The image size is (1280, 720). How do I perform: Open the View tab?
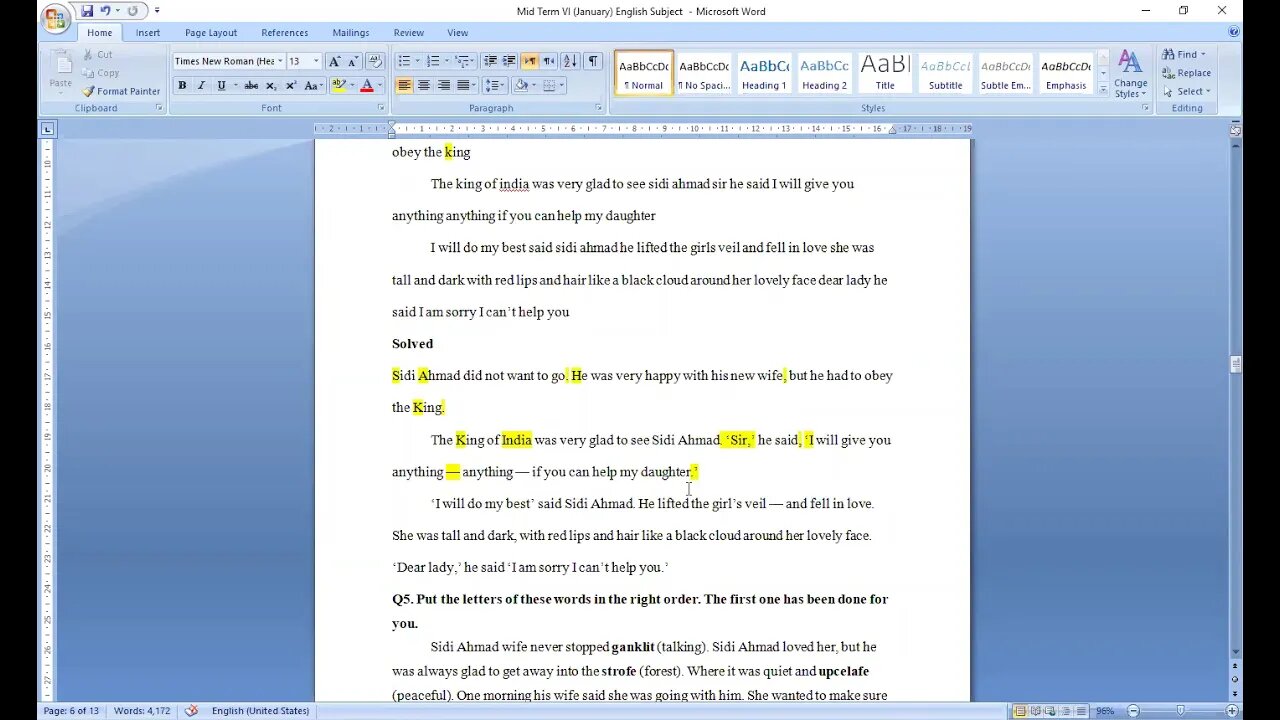pyautogui.click(x=457, y=33)
